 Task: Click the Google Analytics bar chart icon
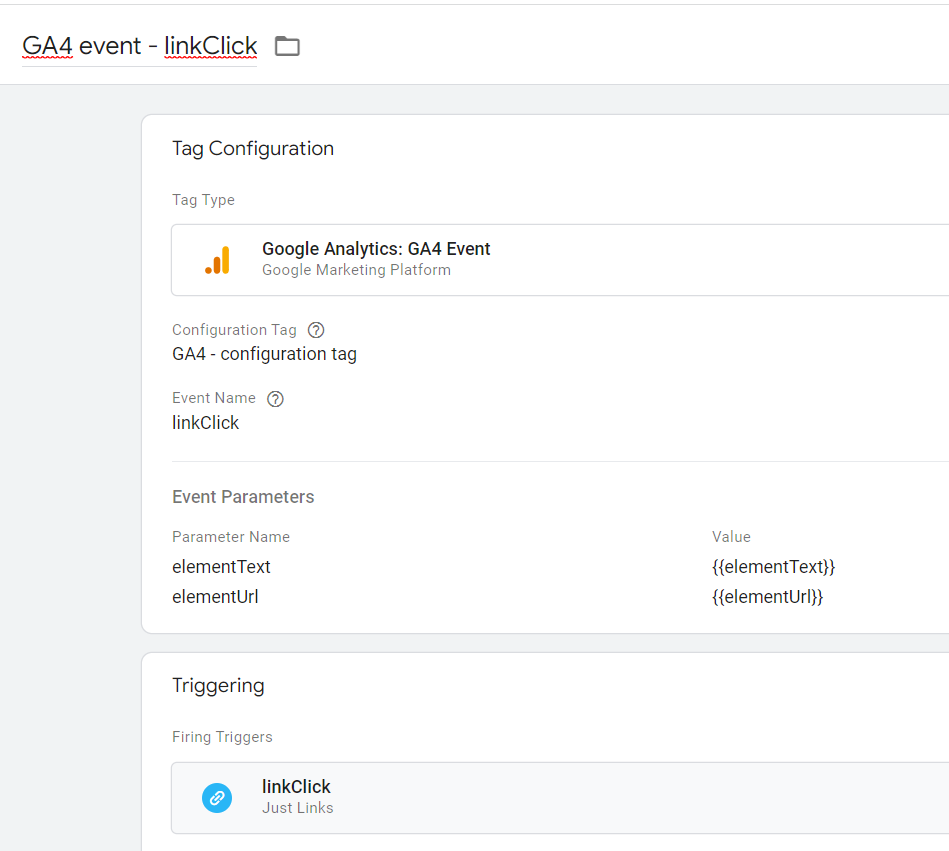coord(218,260)
